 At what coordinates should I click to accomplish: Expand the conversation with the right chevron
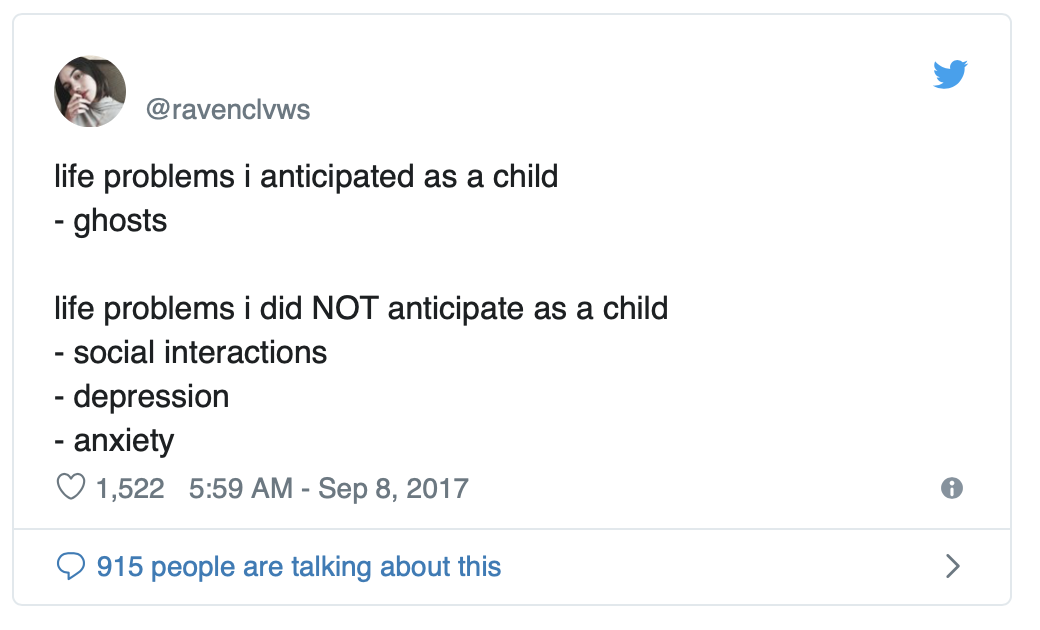(952, 566)
